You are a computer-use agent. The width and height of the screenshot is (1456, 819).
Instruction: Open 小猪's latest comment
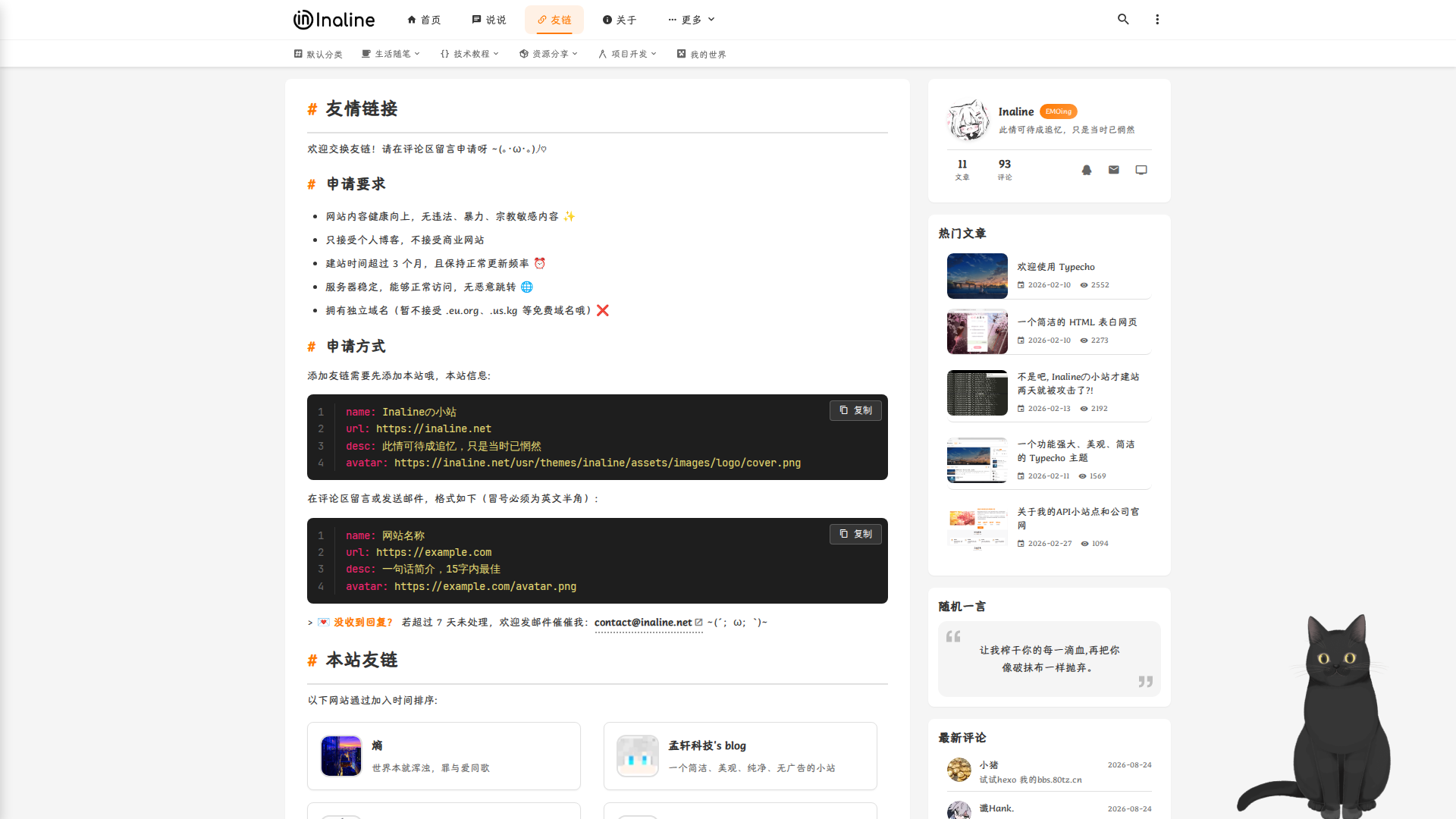pos(1050,772)
